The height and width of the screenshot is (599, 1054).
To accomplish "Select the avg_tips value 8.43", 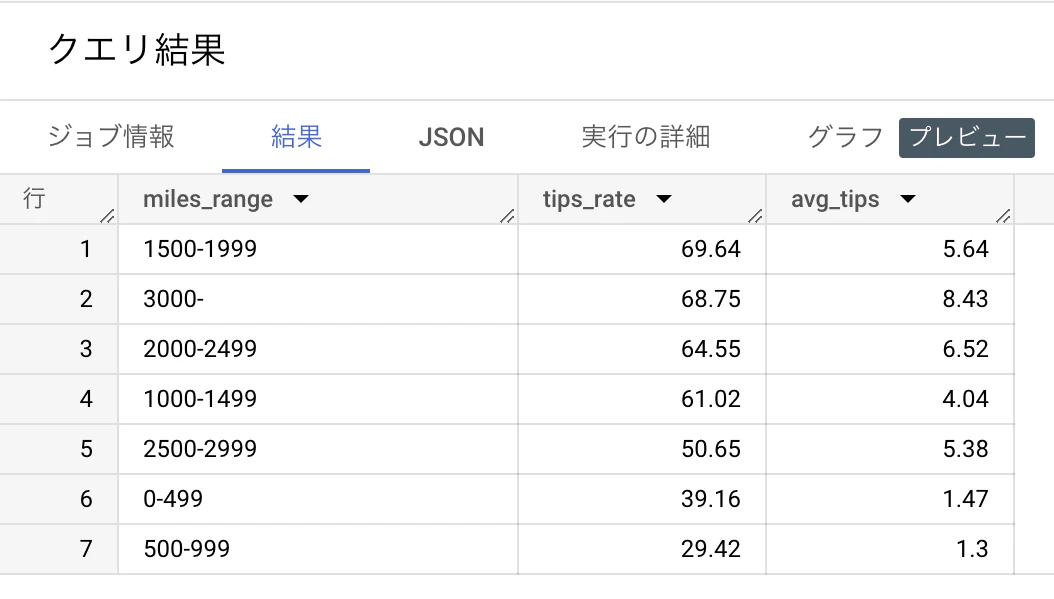I will tap(965, 299).
